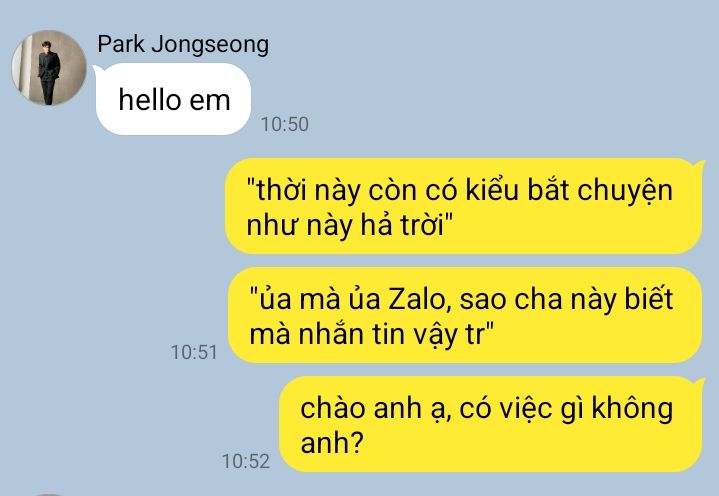719x496 pixels.
Task: Select the "ủa mà ủa Zalo" message bubble
Action: pyautogui.click(x=465, y=315)
